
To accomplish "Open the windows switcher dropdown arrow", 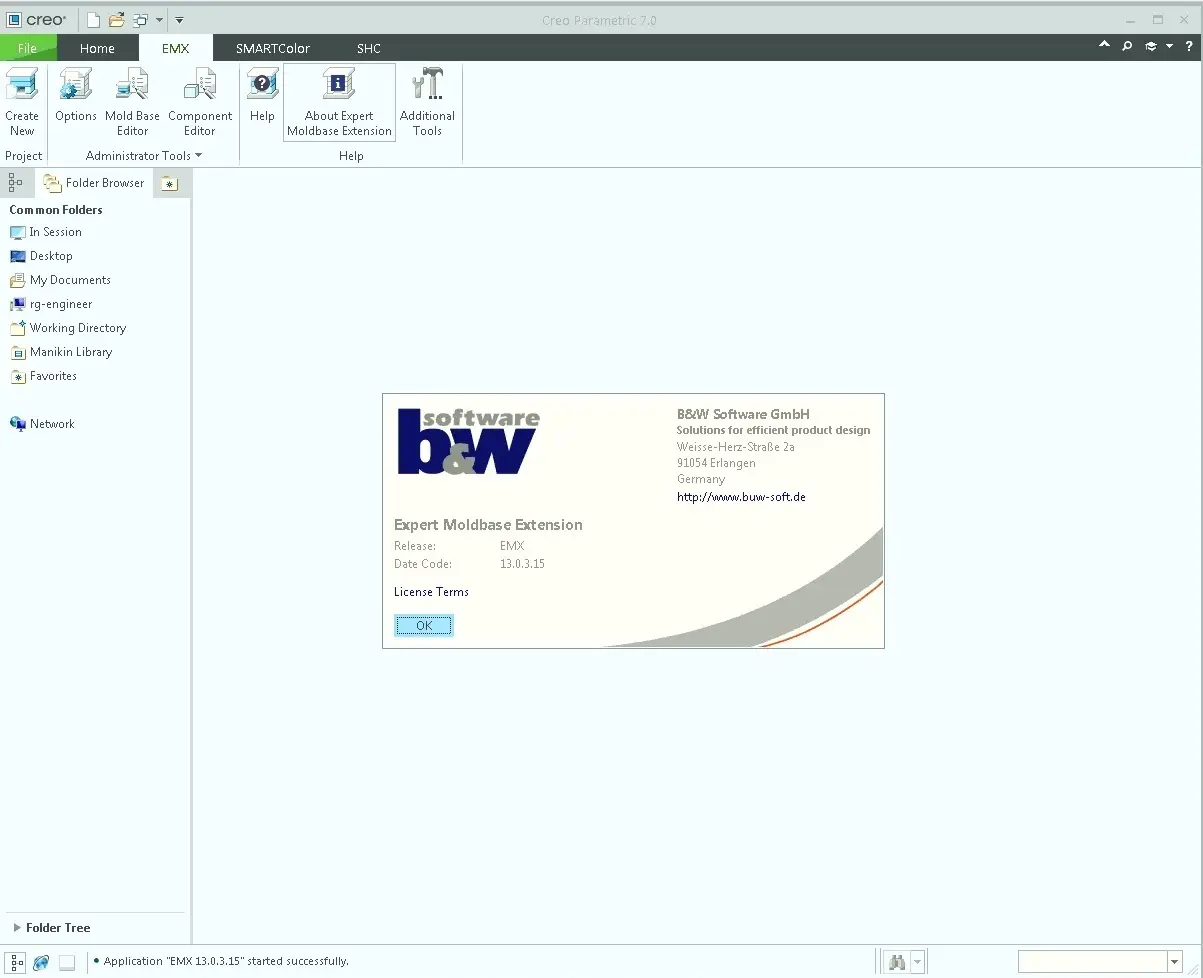I will [159, 20].
